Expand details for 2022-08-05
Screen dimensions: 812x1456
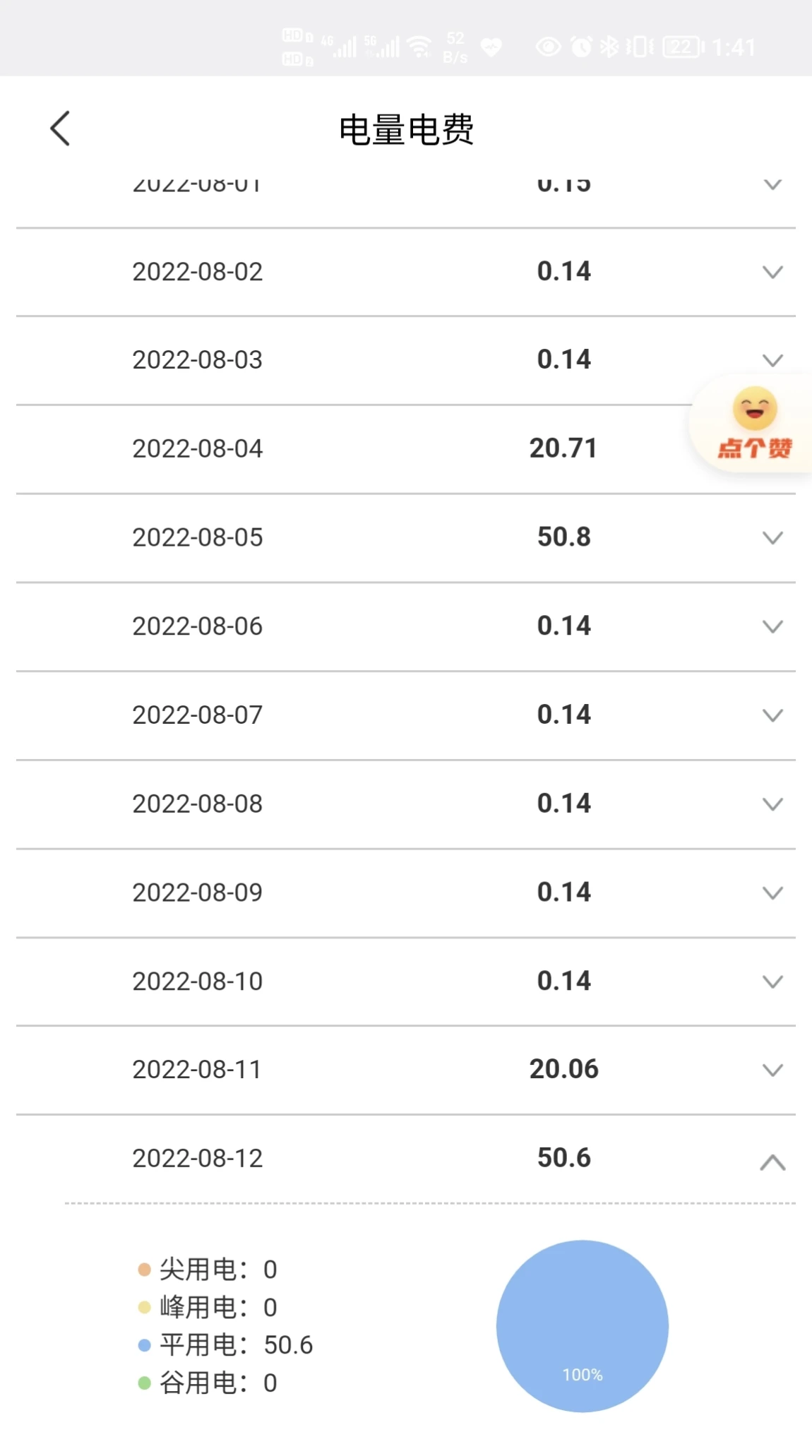click(772, 537)
